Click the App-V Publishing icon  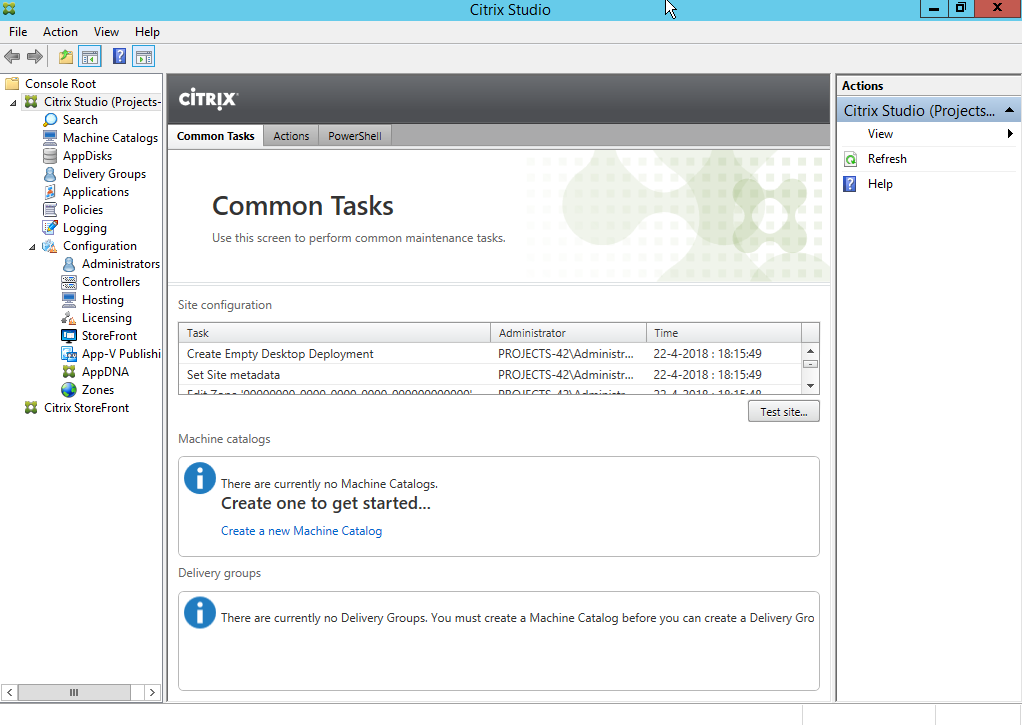pos(68,354)
